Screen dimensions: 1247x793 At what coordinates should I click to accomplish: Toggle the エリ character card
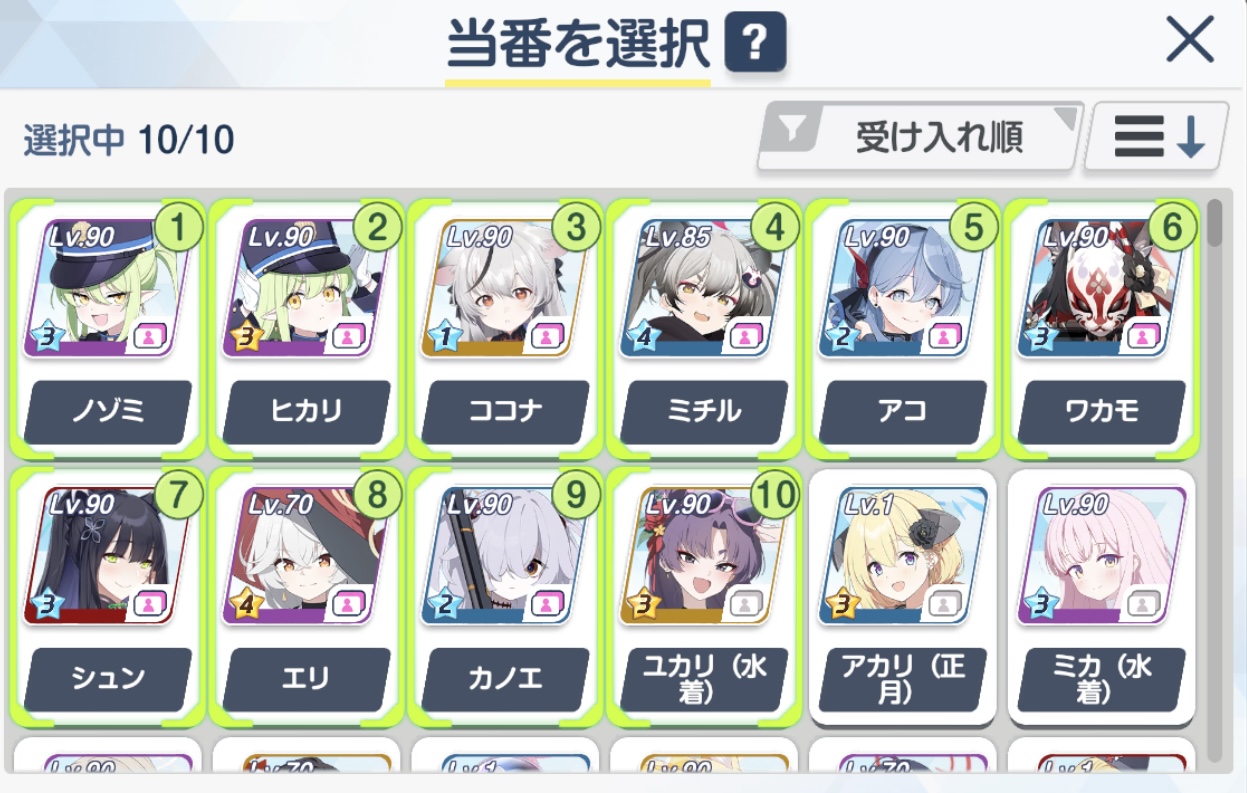[x=306, y=596]
